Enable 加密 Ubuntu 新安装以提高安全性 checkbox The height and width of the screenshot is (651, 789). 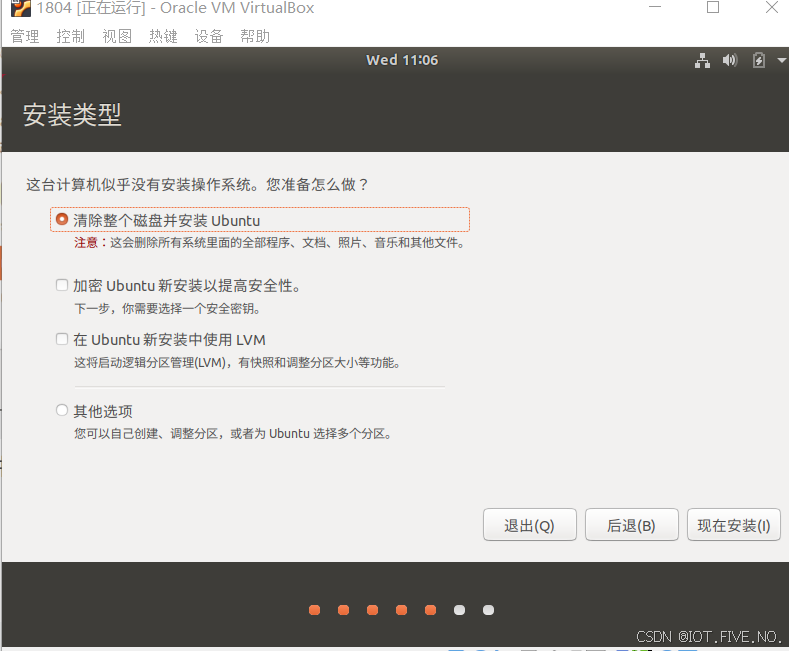(x=62, y=285)
